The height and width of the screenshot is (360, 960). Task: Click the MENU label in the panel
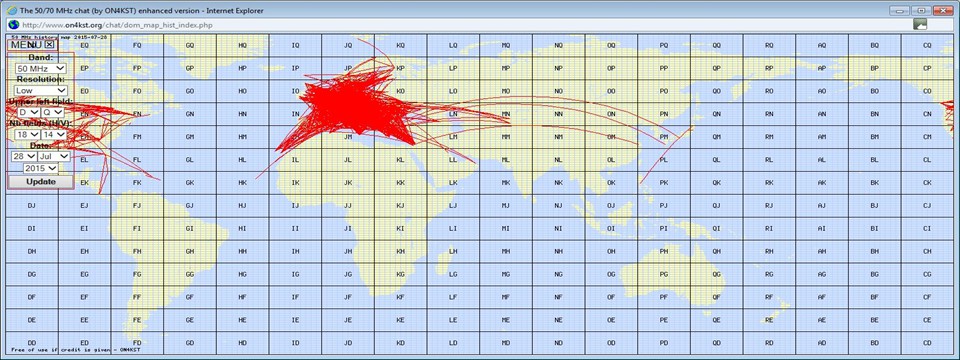pos(26,45)
